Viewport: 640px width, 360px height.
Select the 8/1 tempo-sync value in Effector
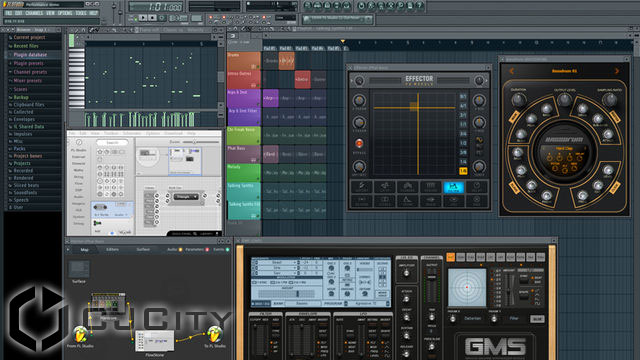tap(463, 97)
